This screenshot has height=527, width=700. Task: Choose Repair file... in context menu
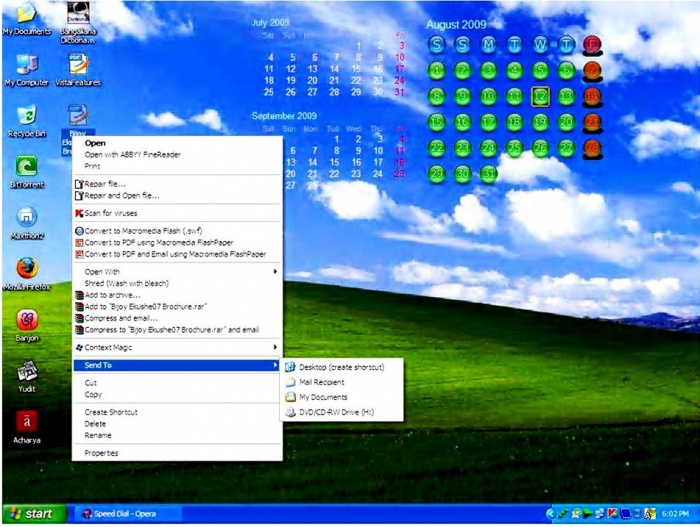177,184
